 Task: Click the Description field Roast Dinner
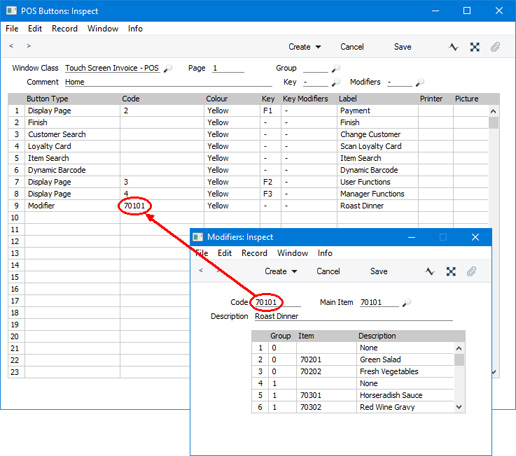[x=354, y=316]
